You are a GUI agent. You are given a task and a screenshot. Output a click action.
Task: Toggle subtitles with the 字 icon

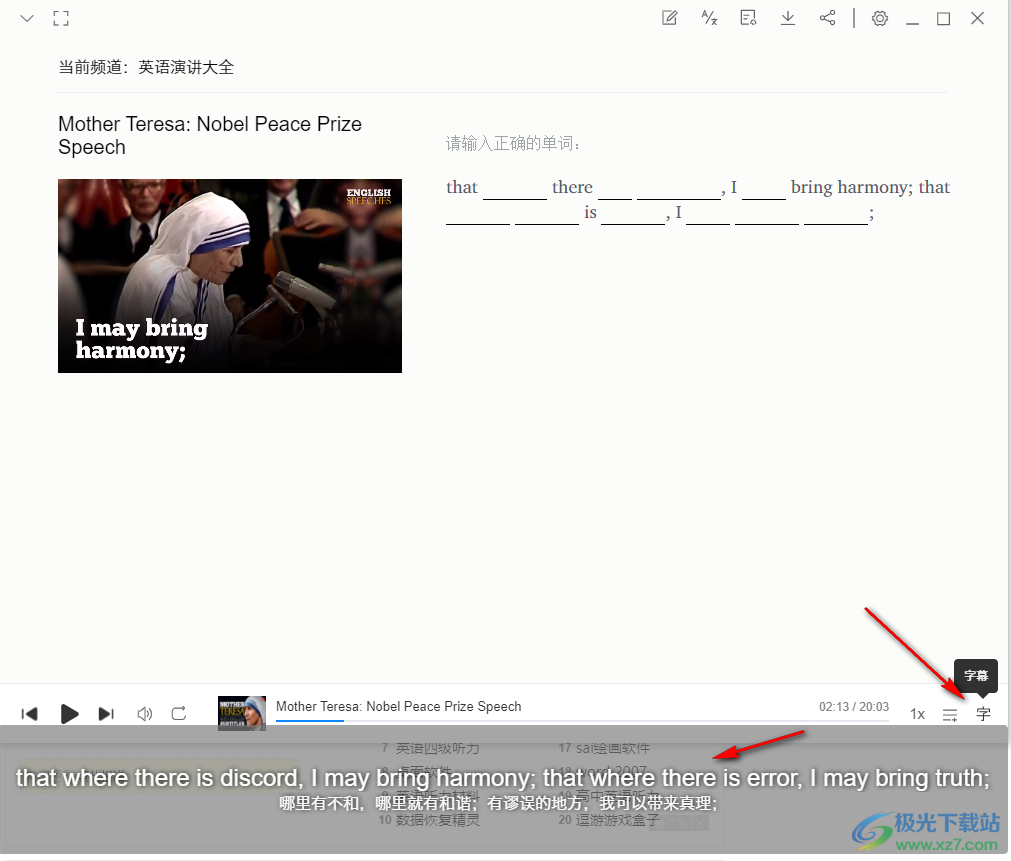coord(983,714)
